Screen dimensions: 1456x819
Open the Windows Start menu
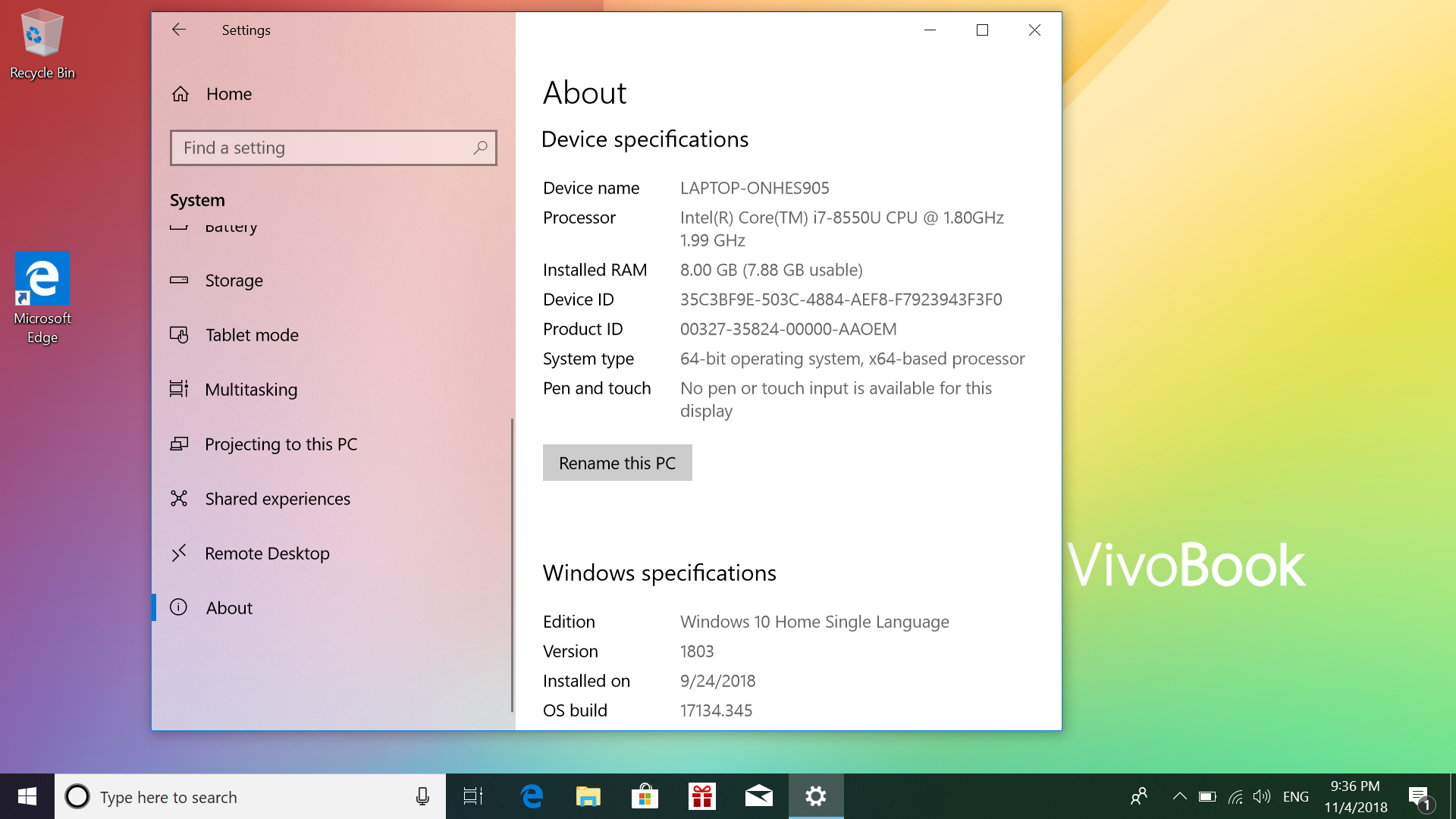click(27, 796)
